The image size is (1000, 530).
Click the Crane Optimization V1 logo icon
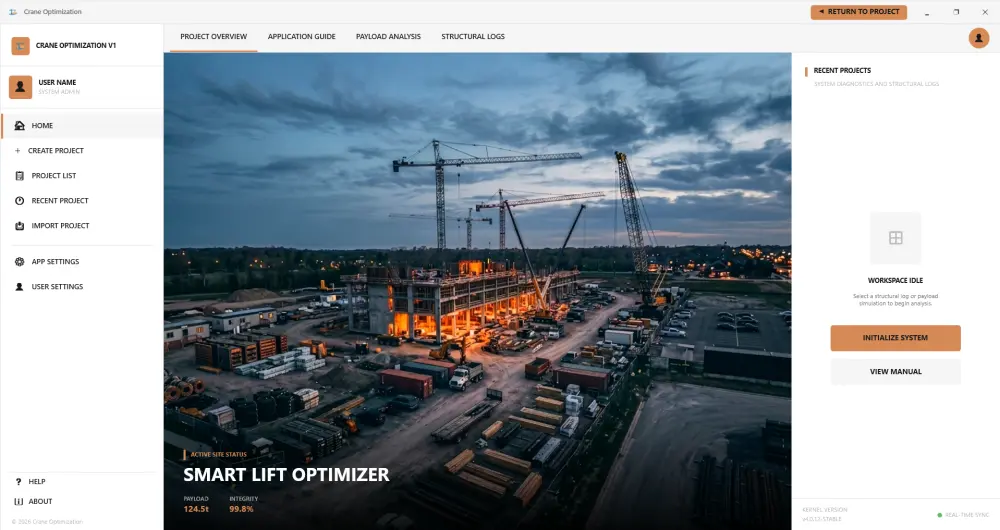tap(20, 45)
